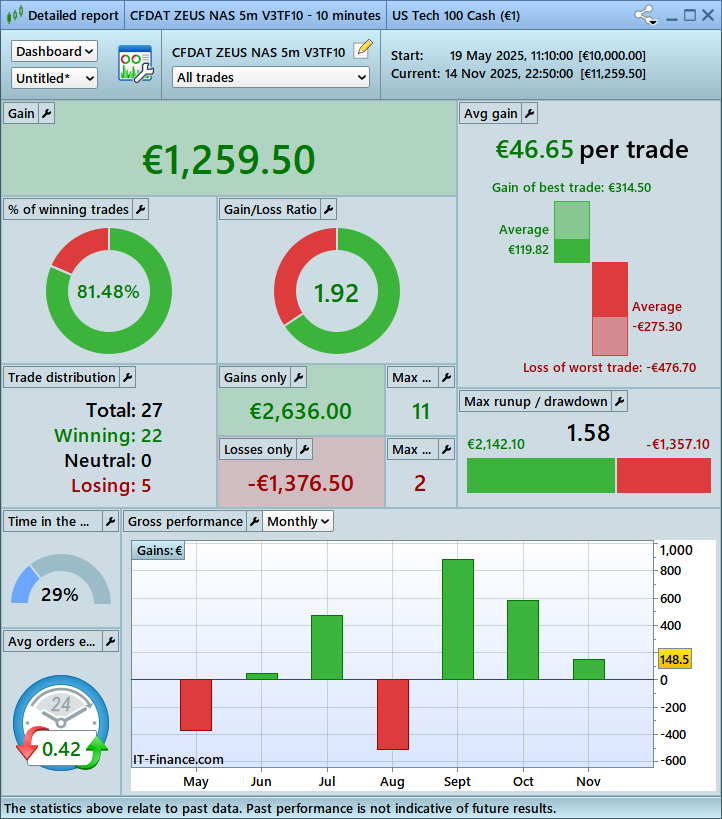The height and width of the screenshot is (819, 722).
Task: Click the Gain panel wrench icon
Action: click(x=46, y=113)
